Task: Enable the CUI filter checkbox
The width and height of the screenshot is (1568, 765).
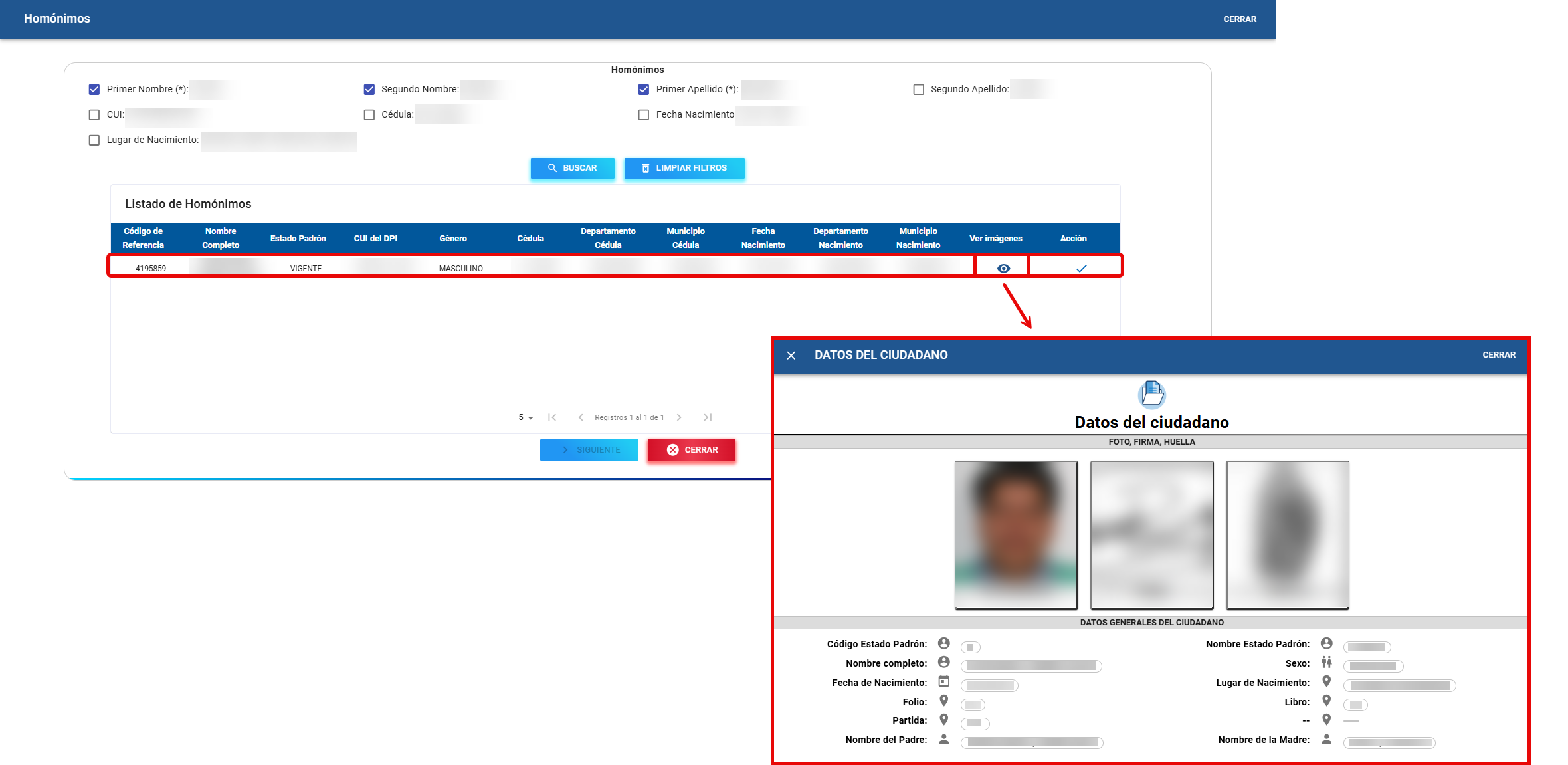Action: (94, 114)
